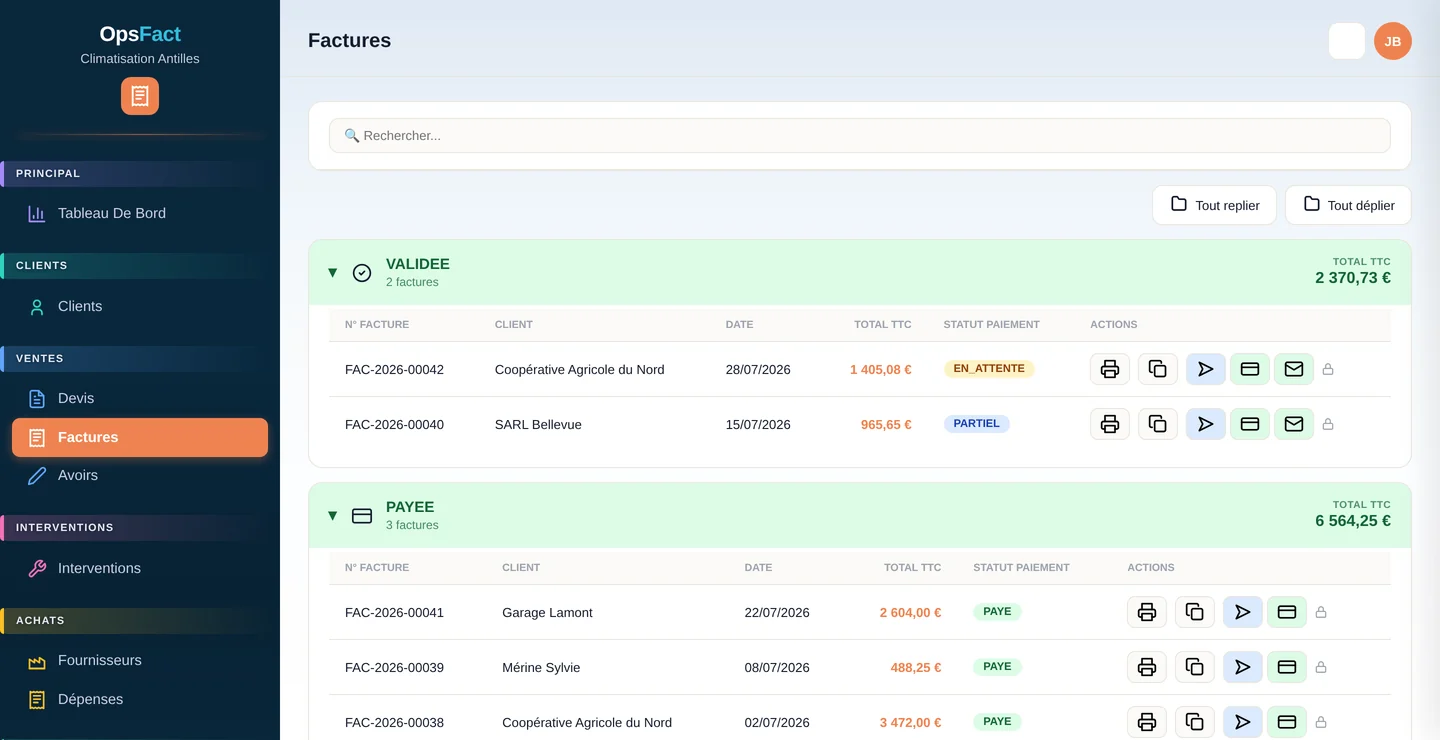The image size is (1440, 740).
Task: Record payment for FAC-2026-00042 card icon
Action: click(1250, 369)
